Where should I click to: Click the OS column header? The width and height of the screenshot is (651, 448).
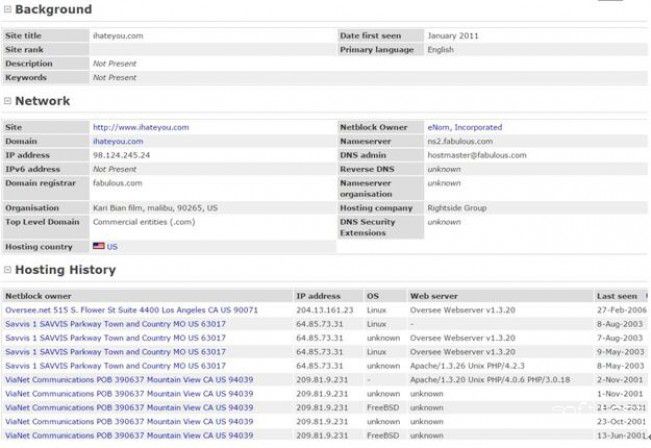[x=373, y=296]
